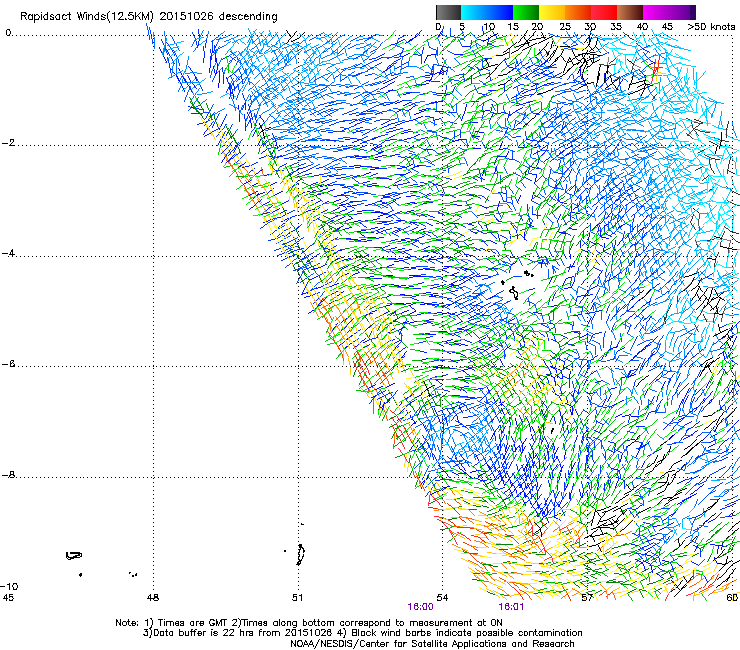Click the latitude axis label '-6'
740x650 pixels.
[8, 364]
